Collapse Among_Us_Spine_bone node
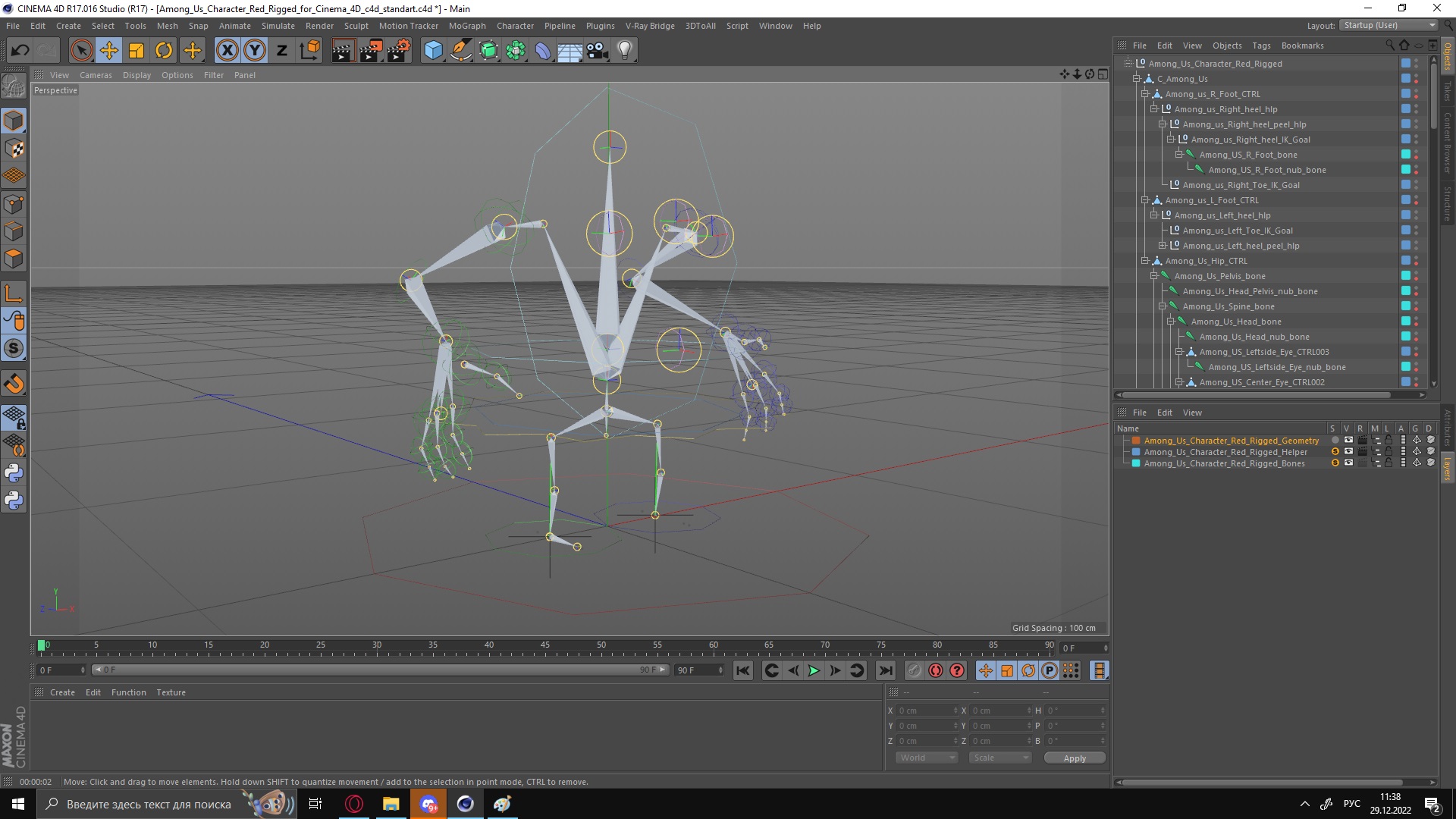Viewport: 1456px width, 819px height. tap(1162, 306)
